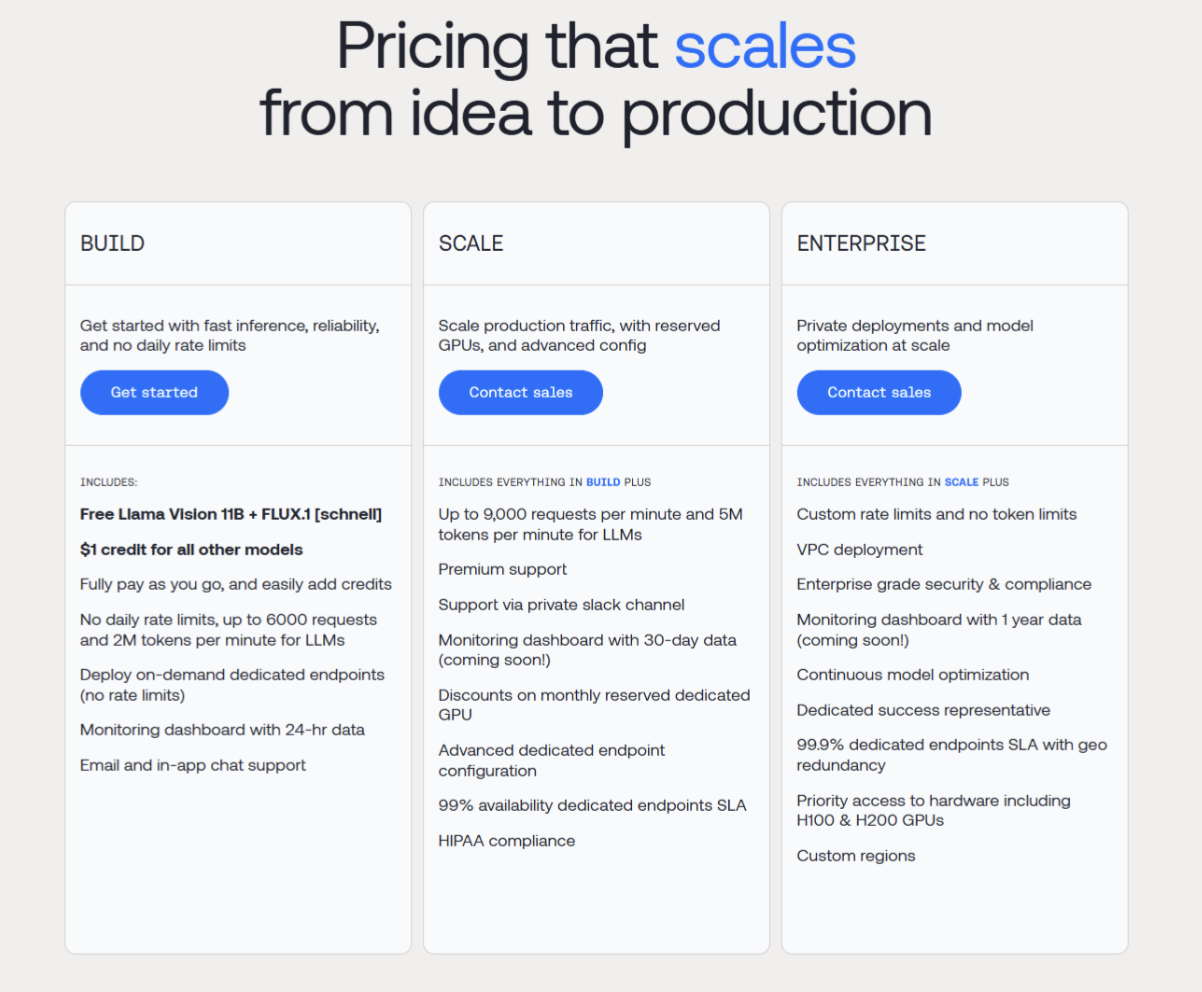Image resolution: width=1202 pixels, height=992 pixels.
Task: Click the blue SCALE link in ENTERPRISE card
Action: click(x=961, y=482)
